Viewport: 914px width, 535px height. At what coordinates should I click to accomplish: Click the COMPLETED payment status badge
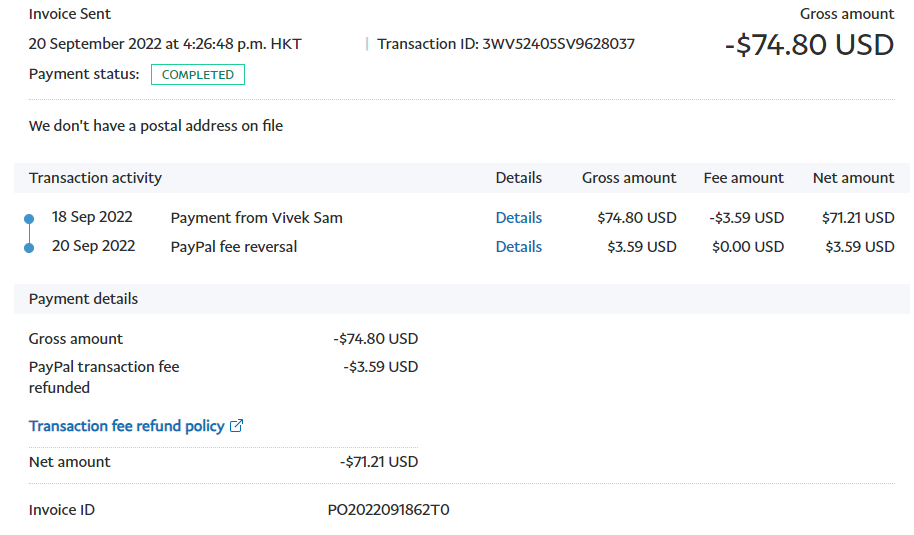click(x=198, y=75)
